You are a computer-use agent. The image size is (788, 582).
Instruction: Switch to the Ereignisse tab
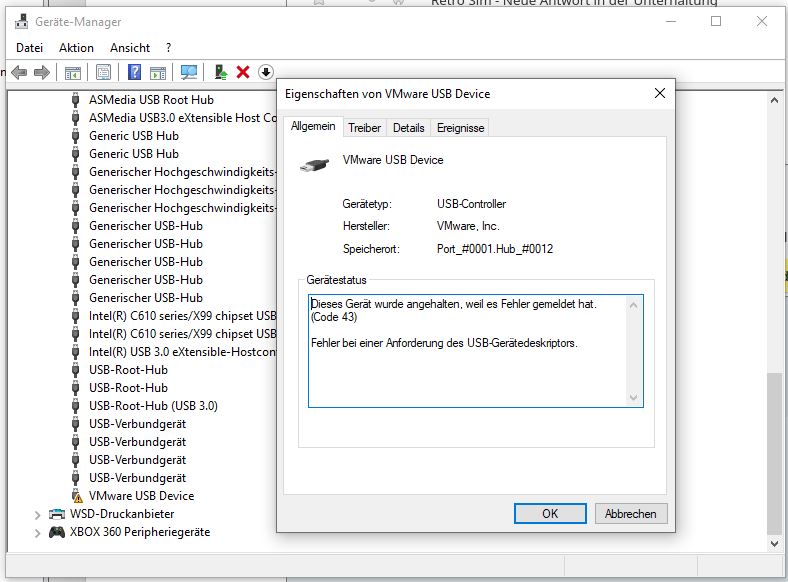tap(460, 128)
